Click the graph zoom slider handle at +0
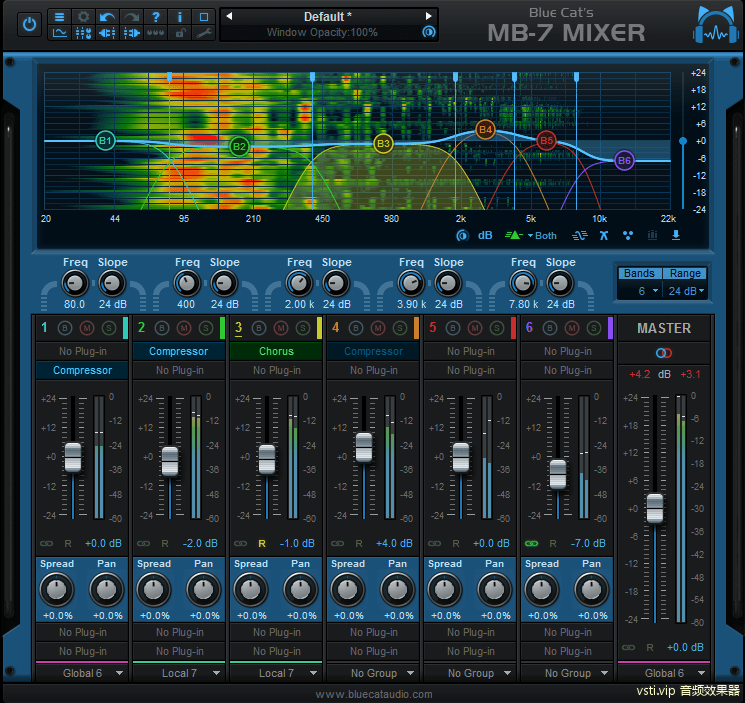This screenshot has height=703, width=745. 683,141
